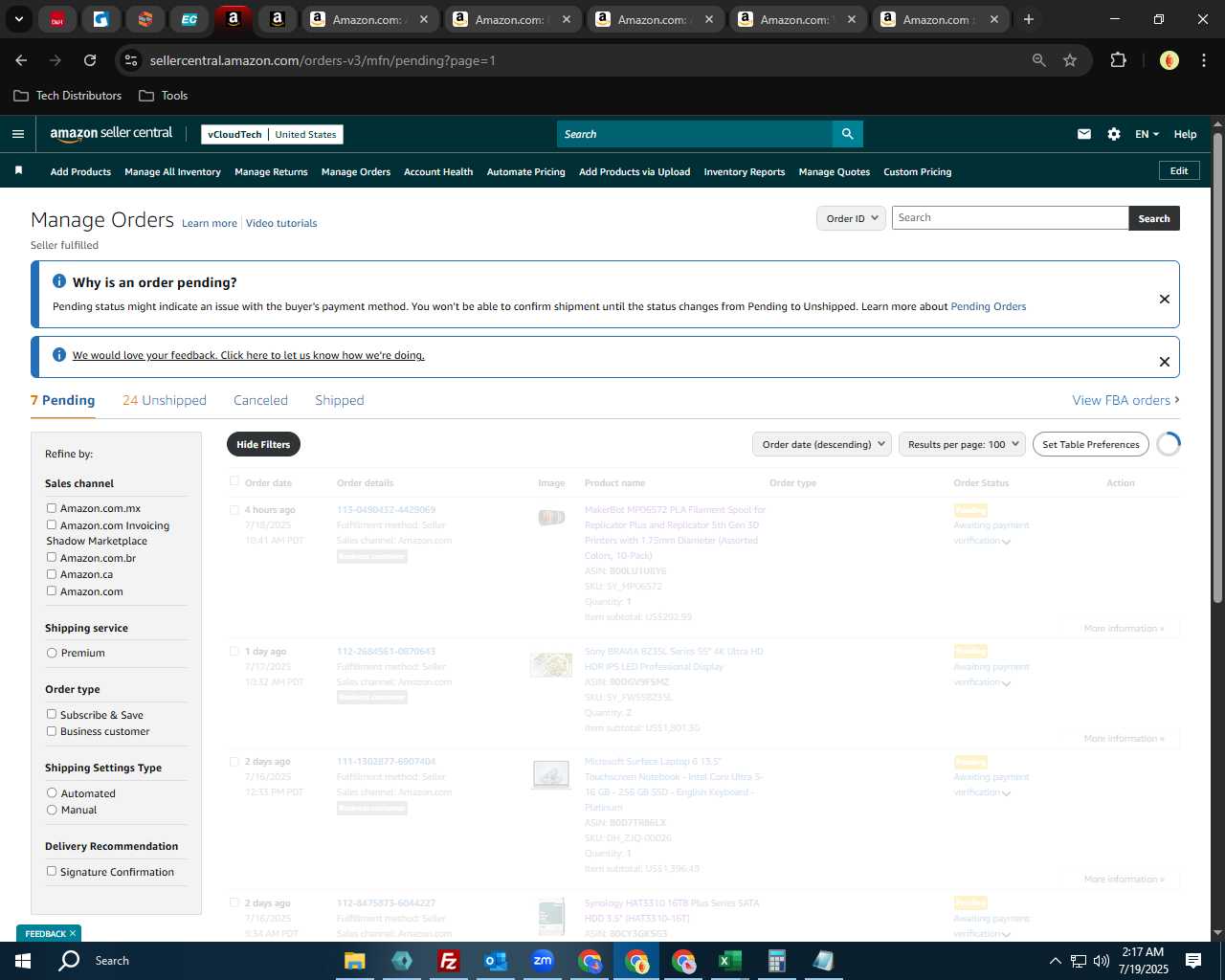Select Manual shipping settings type

(52, 810)
